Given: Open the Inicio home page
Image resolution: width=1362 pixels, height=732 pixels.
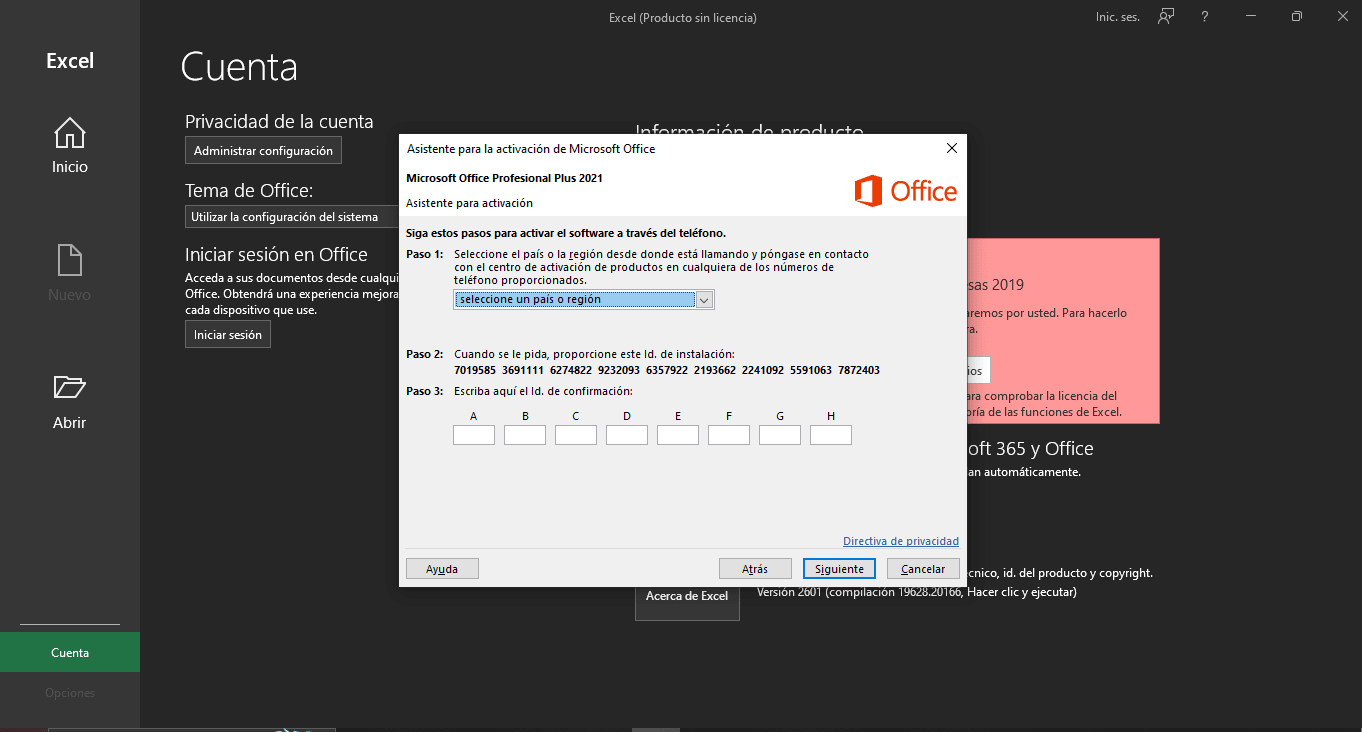Looking at the screenshot, I should [x=70, y=146].
